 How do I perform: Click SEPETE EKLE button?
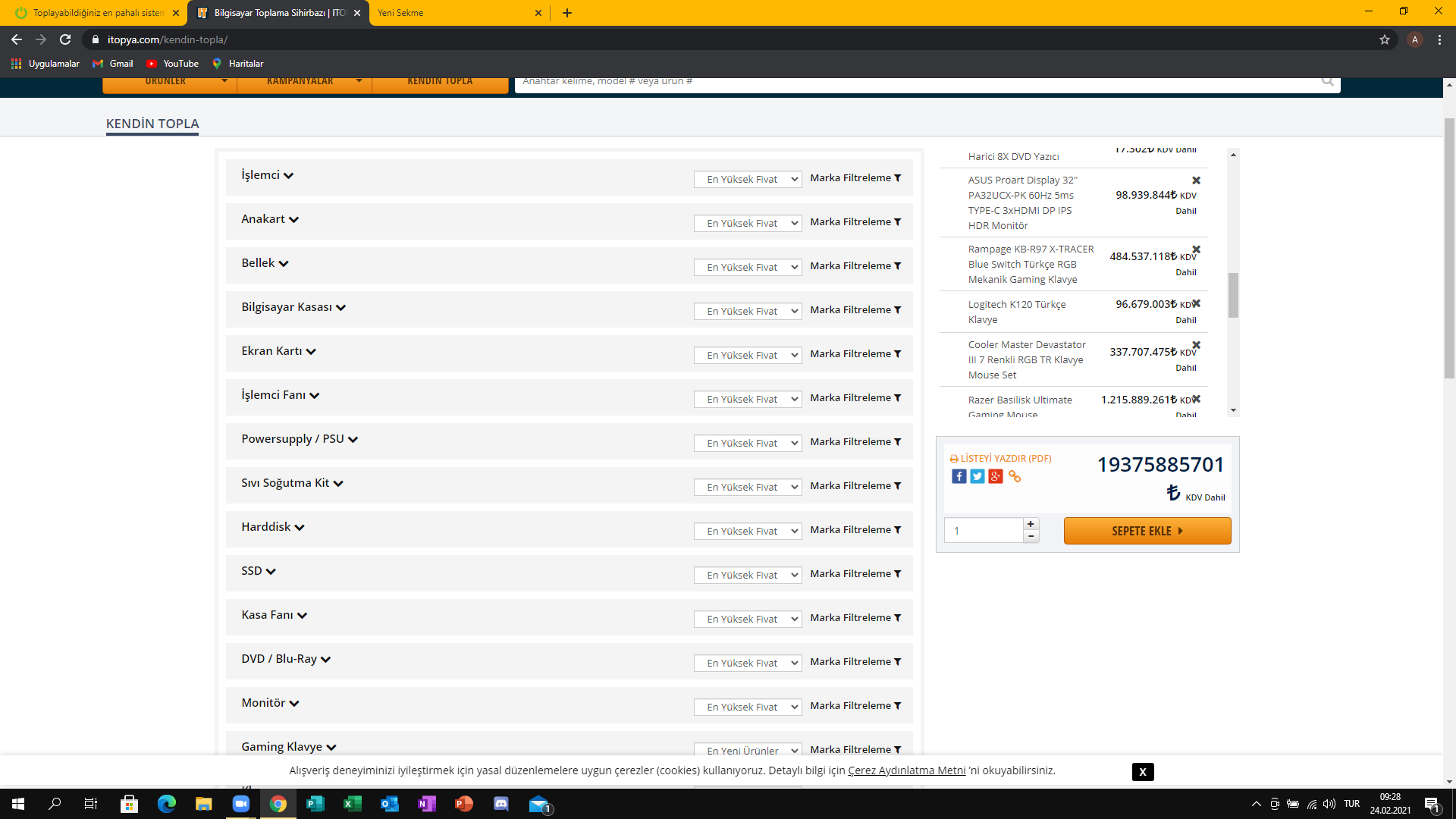[x=1147, y=531]
